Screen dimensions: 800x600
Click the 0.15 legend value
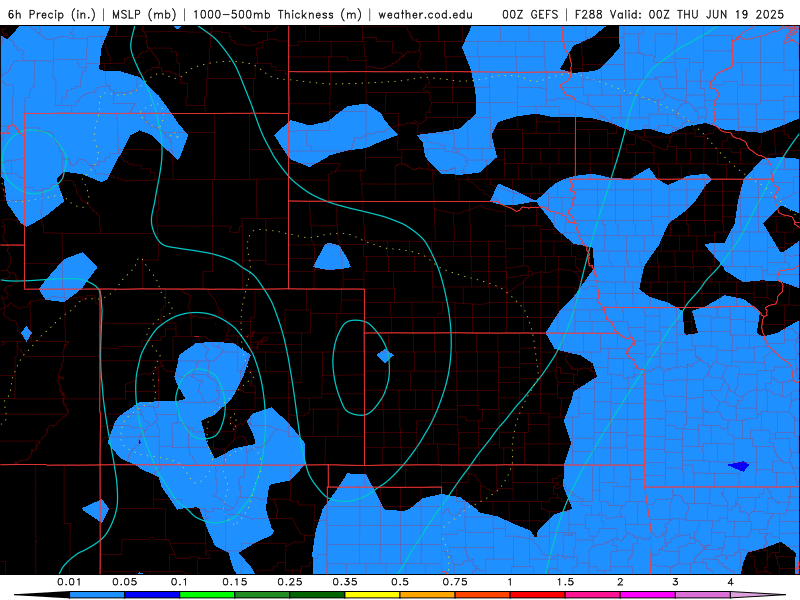(x=235, y=582)
